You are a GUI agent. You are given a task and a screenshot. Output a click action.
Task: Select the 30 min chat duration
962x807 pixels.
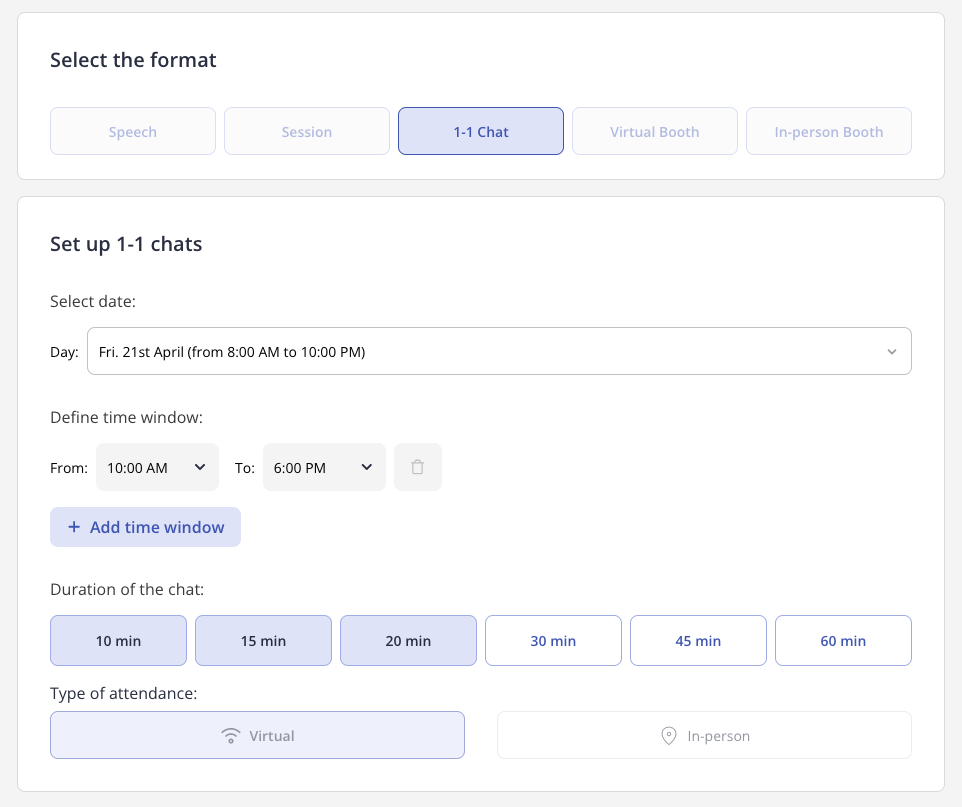(553, 641)
